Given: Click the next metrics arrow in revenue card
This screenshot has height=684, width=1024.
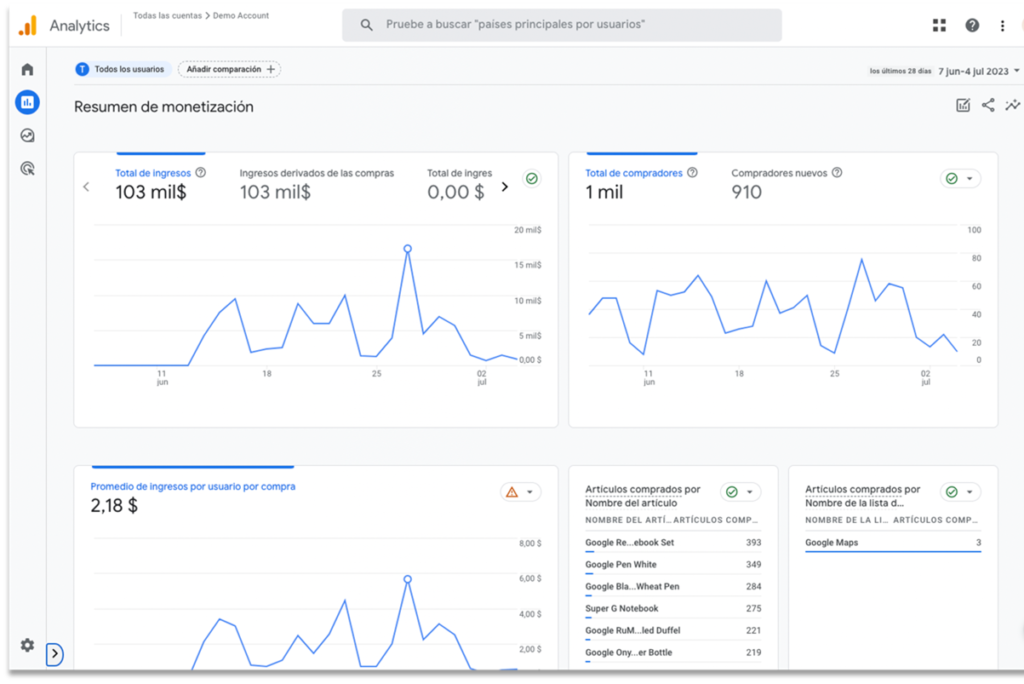Looking at the screenshot, I should pyautogui.click(x=505, y=186).
